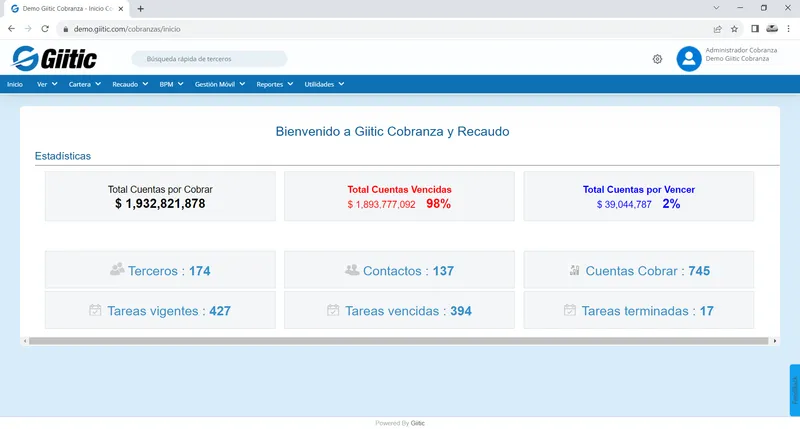Expand the BPM menu
Viewport: 800px width, 429px height.
click(171, 84)
